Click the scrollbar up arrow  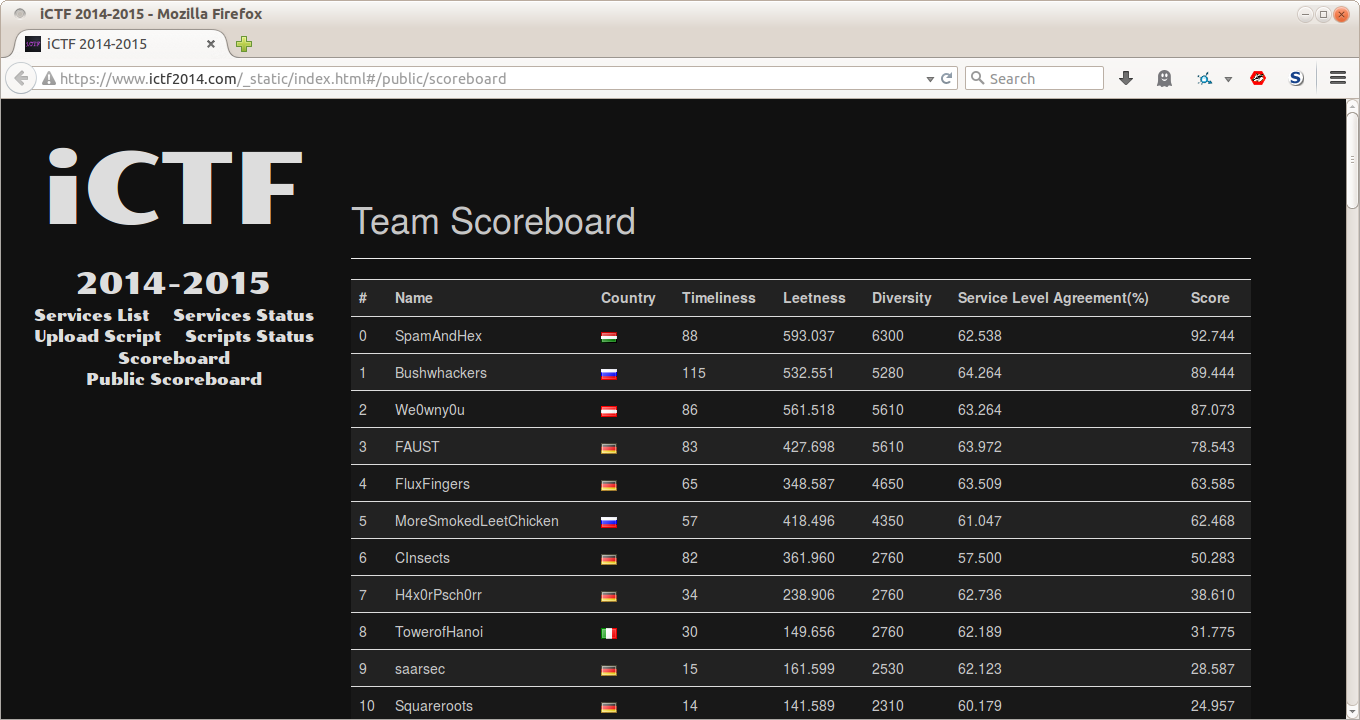coord(1352,105)
